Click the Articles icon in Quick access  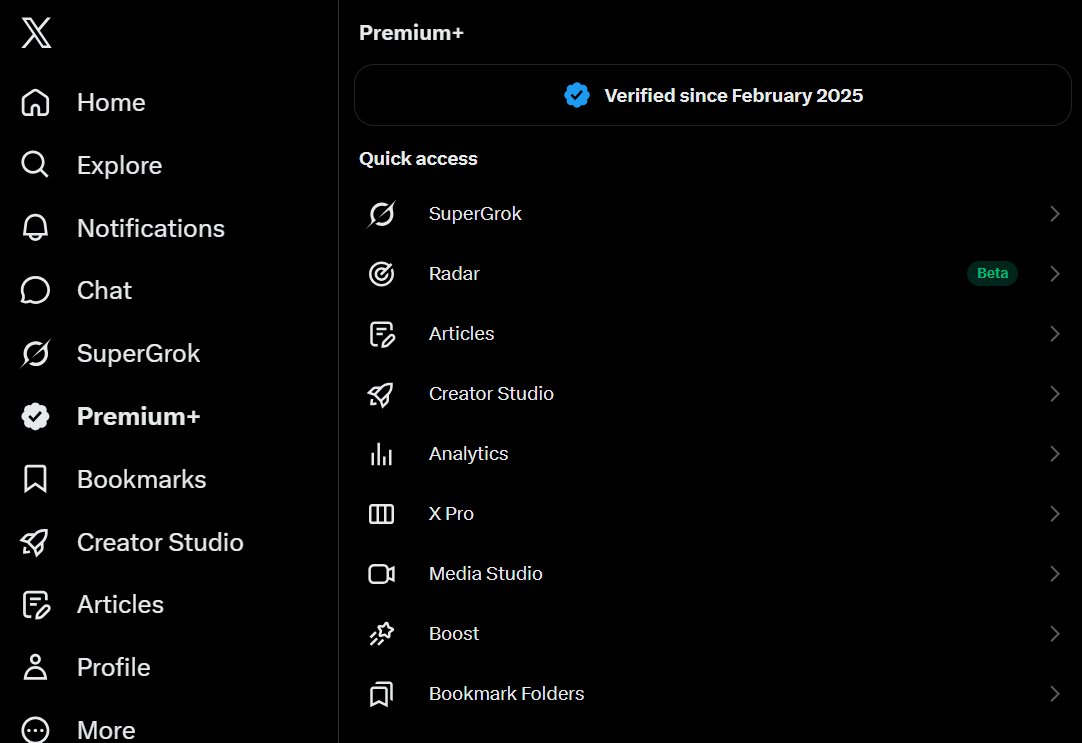point(382,334)
